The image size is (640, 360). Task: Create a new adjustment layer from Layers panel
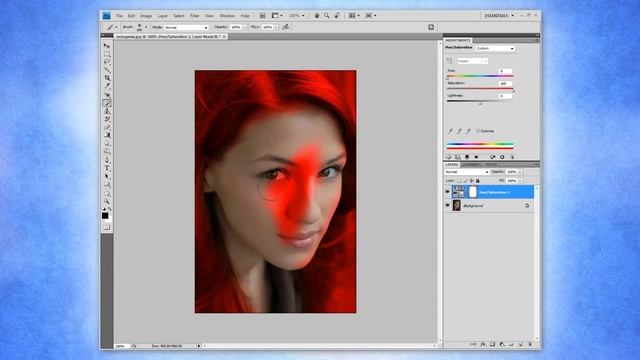[502, 344]
